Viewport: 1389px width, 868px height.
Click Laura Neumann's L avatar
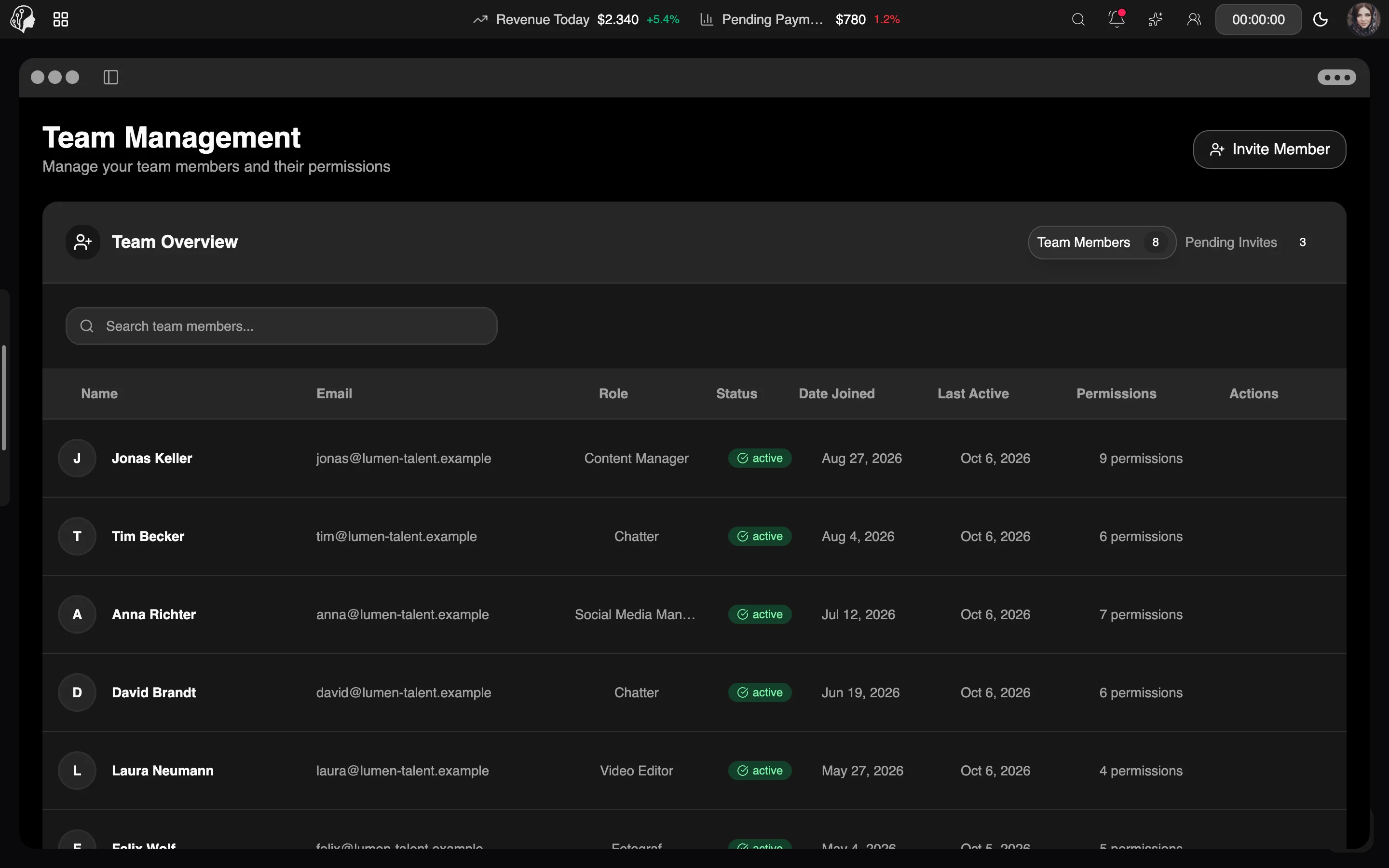[77, 771]
